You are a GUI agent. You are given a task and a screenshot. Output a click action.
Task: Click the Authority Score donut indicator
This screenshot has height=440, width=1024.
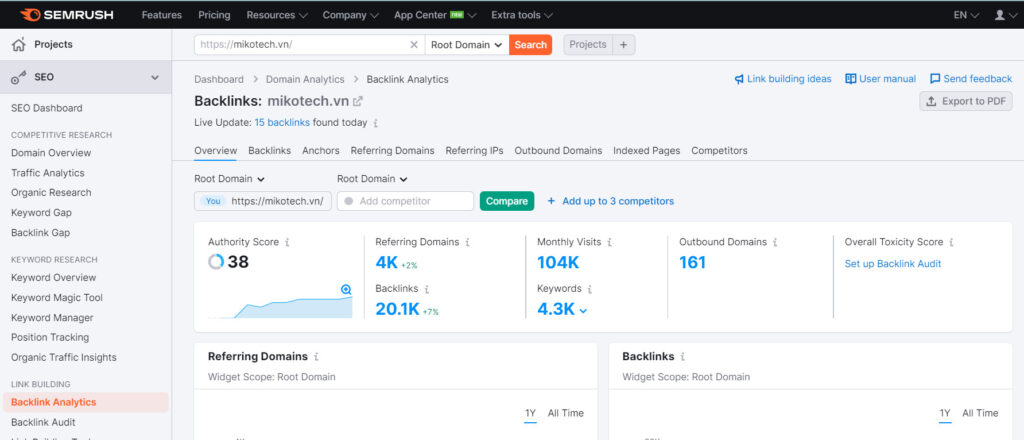tap(216, 262)
